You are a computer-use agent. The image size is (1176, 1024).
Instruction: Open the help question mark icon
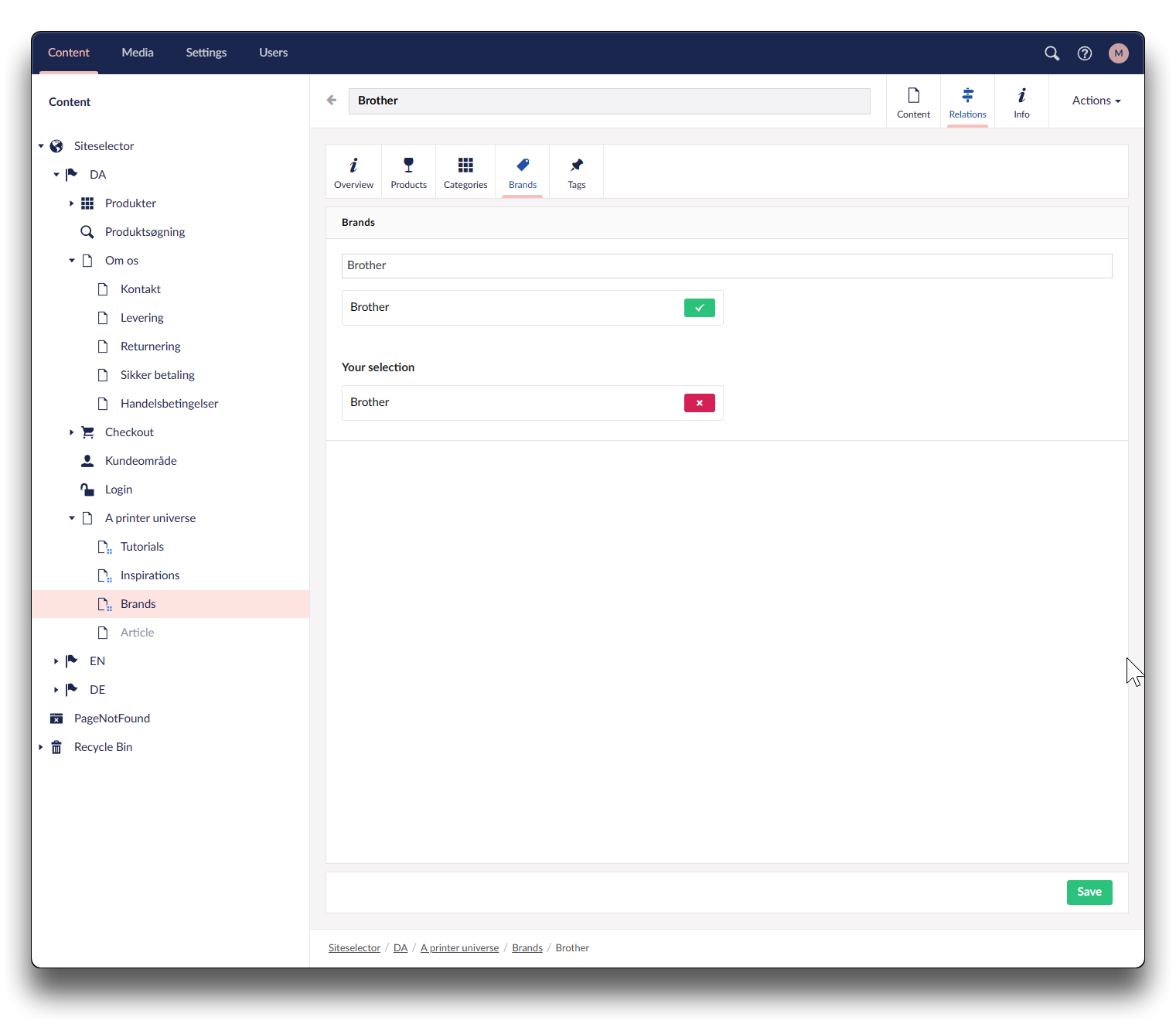1085,53
